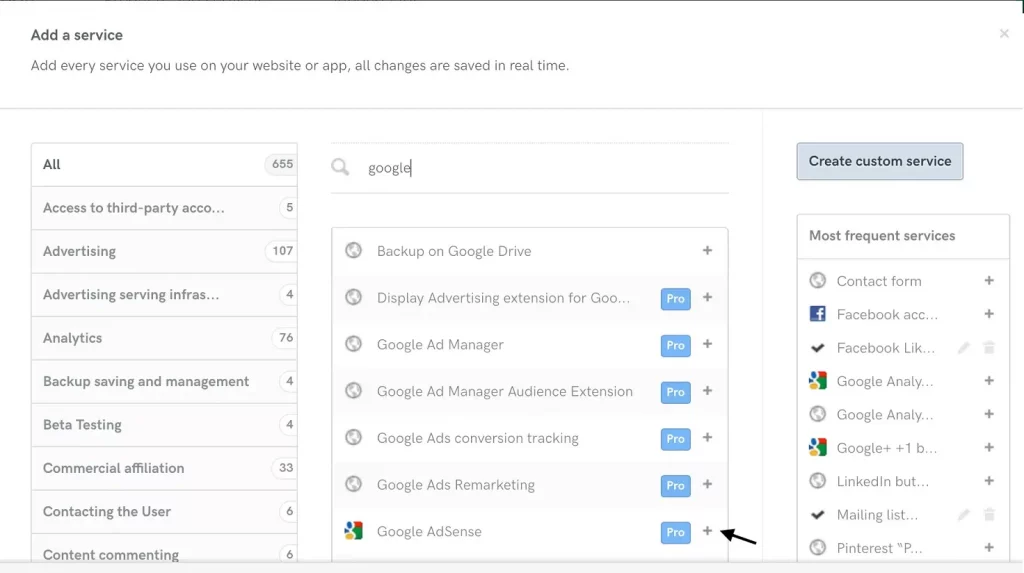Click Pro badge on Google AdSense
Screen dimensions: 1024x573
[675, 532]
